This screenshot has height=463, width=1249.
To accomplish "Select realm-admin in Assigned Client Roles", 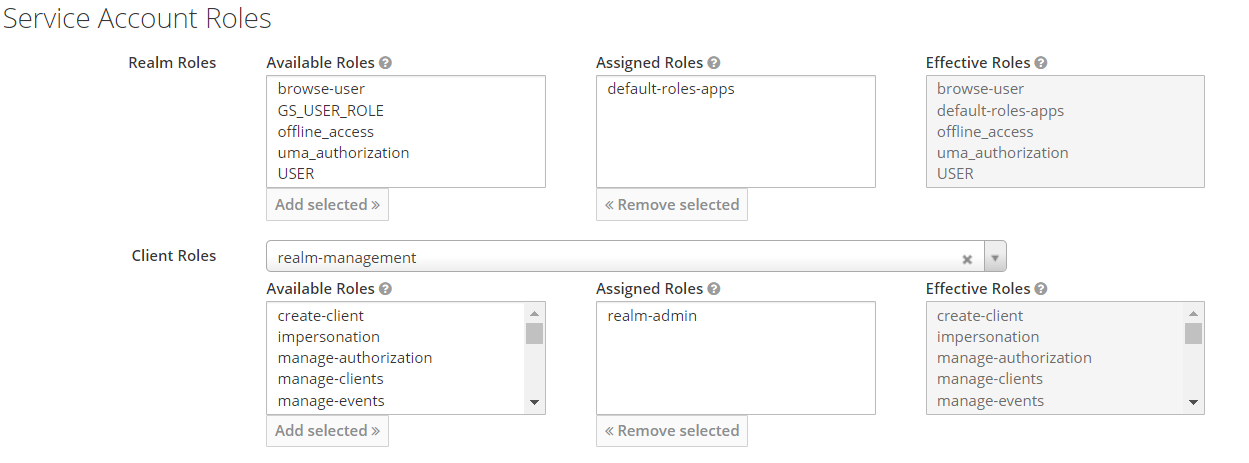I will [x=652, y=315].
